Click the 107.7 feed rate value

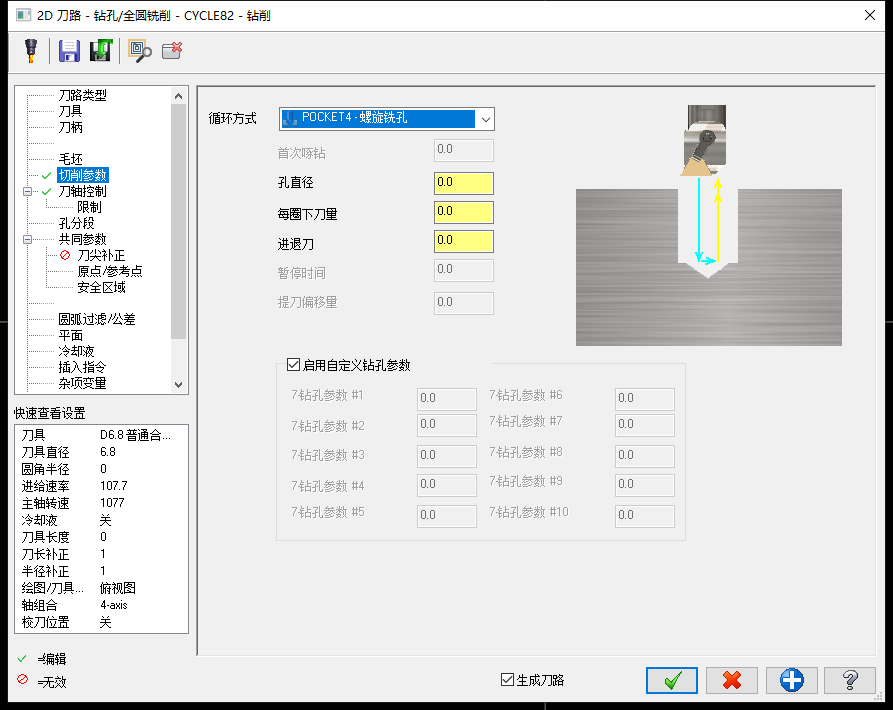tap(113, 486)
